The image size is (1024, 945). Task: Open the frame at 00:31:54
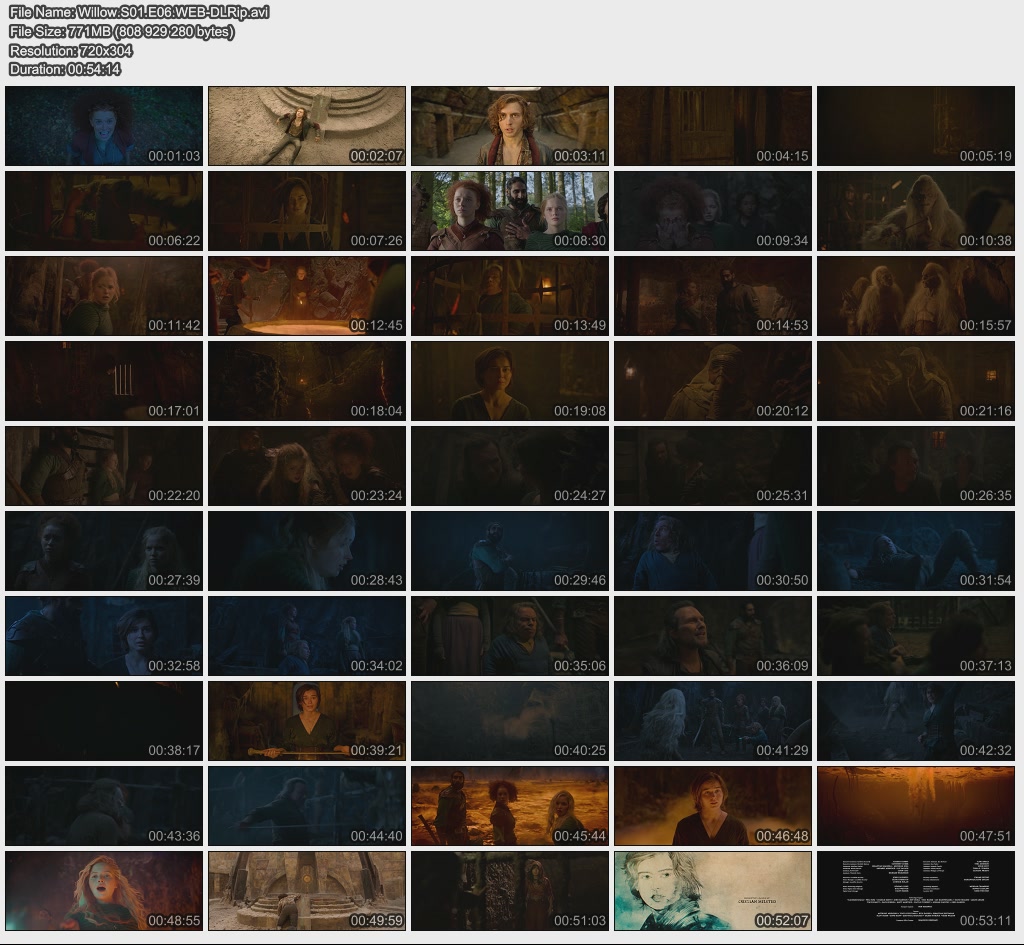pos(916,551)
